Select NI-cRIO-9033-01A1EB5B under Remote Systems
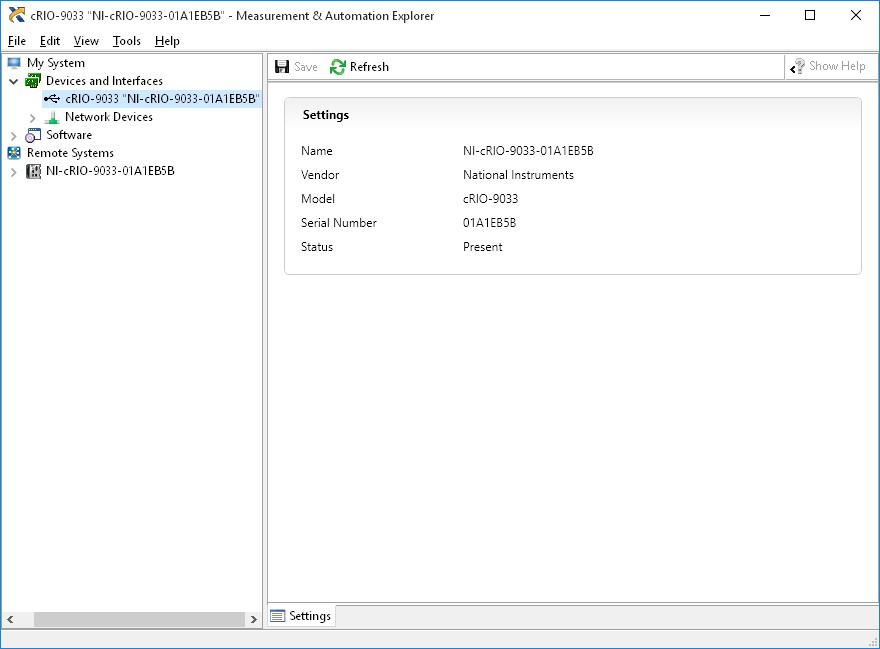880x649 pixels. click(110, 171)
